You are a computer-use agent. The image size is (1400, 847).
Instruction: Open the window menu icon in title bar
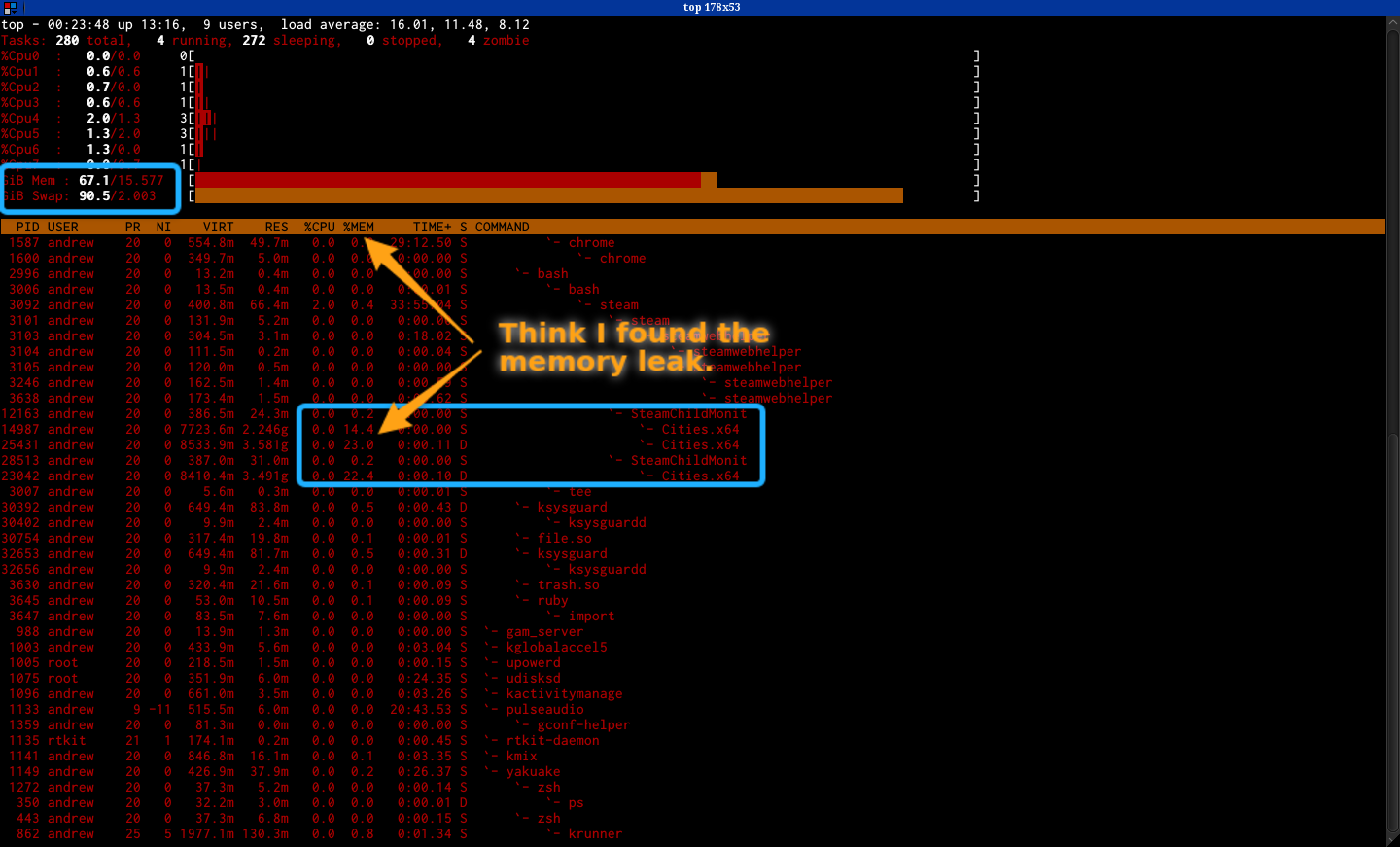click(x=10, y=7)
